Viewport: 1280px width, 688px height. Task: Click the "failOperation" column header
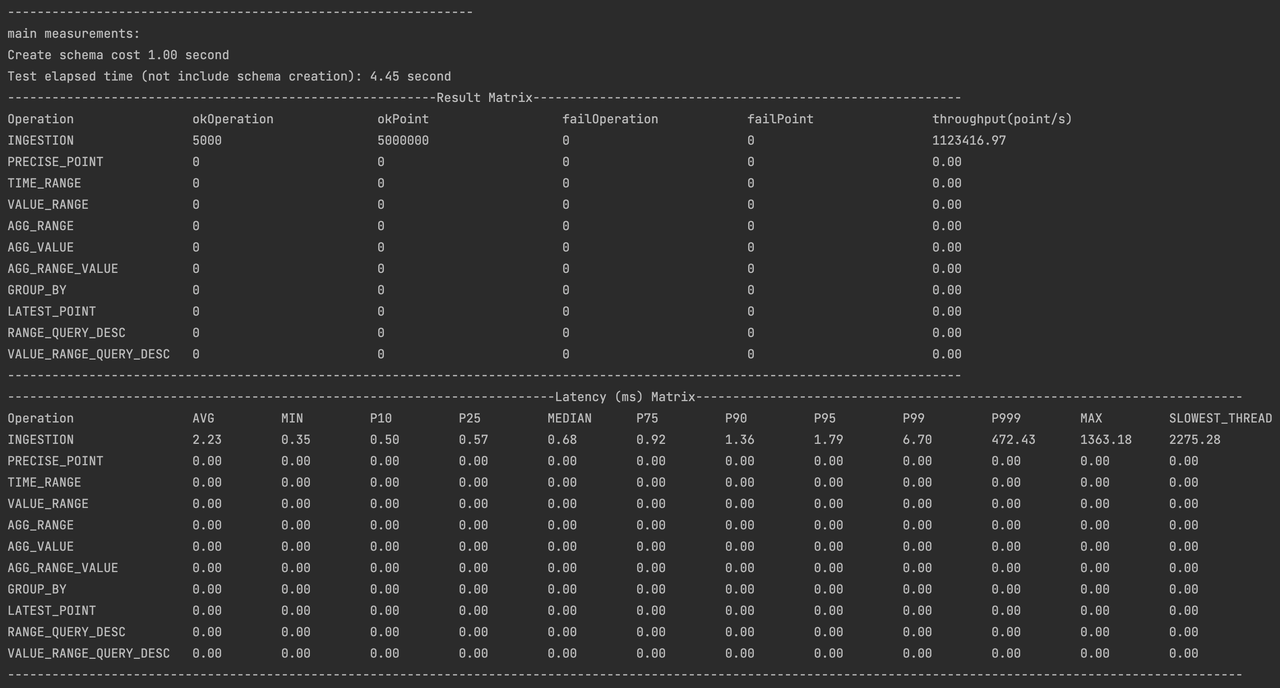[x=610, y=119]
